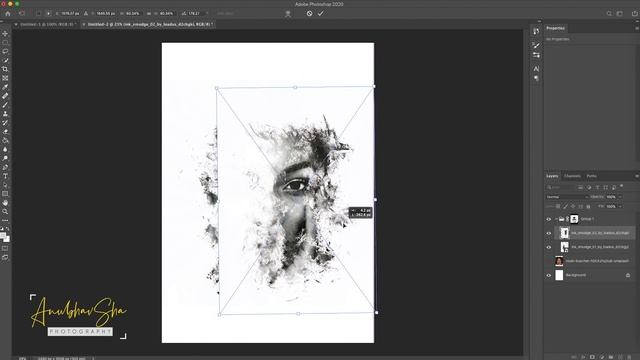Select the Horizontal Type tool
The image size is (640, 360).
5,176
